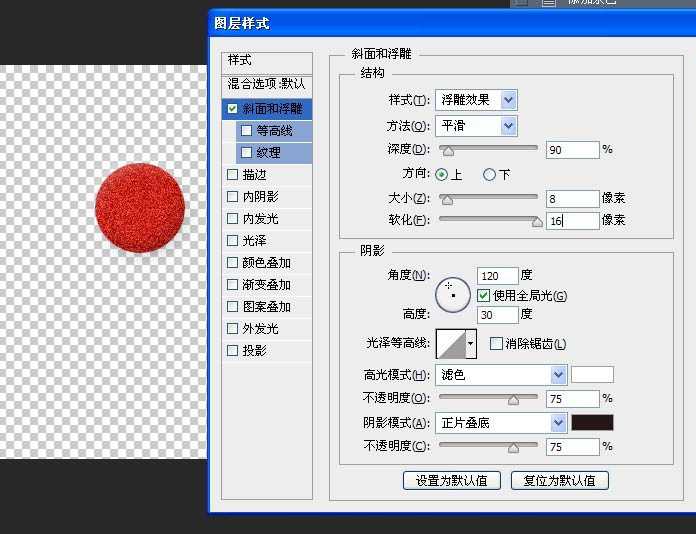696x534 pixels.
Task: Select the 描边 list item label
Action: (x=254, y=174)
